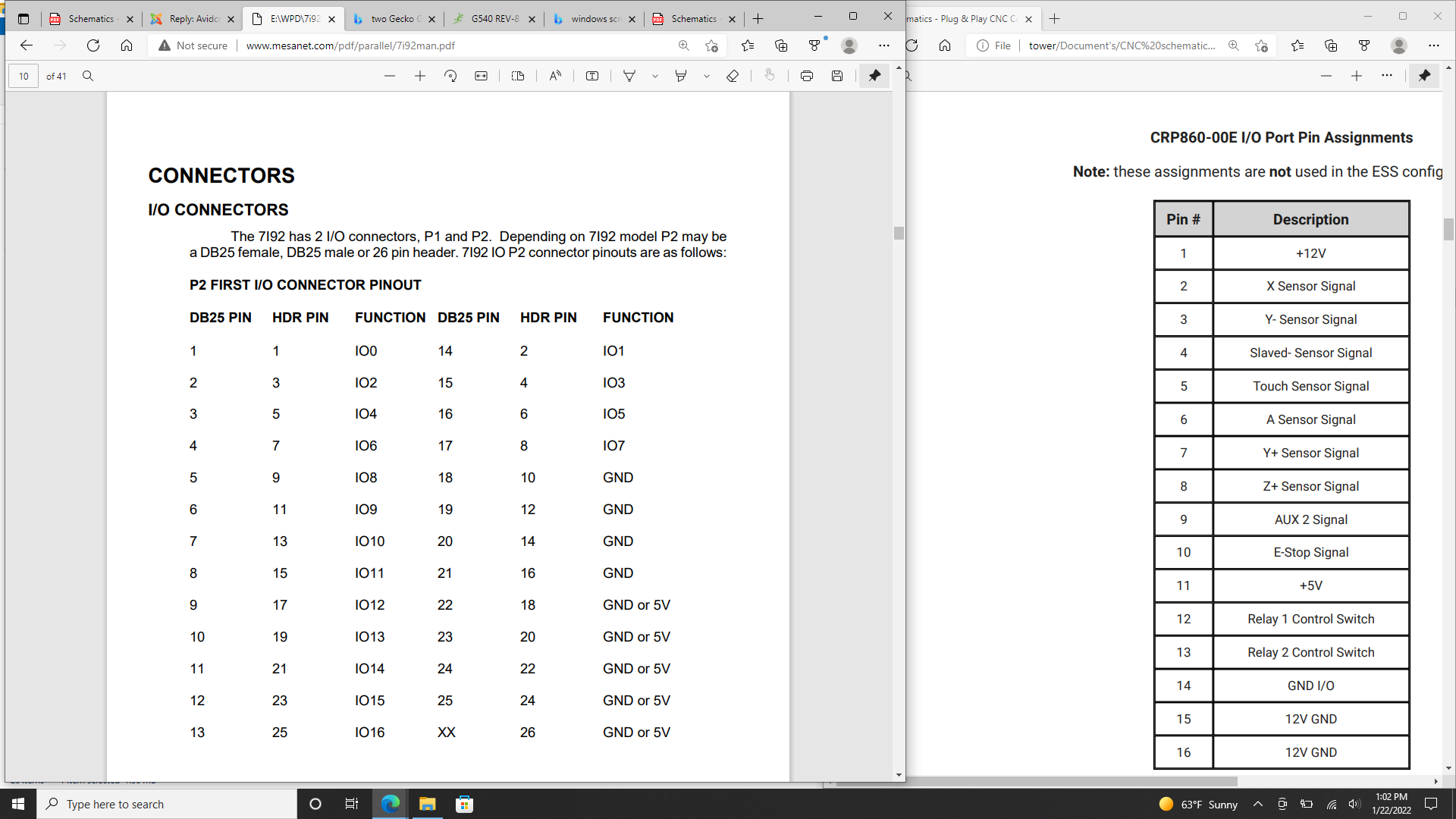Open Task View on the taskbar

[x=352, y=804]
